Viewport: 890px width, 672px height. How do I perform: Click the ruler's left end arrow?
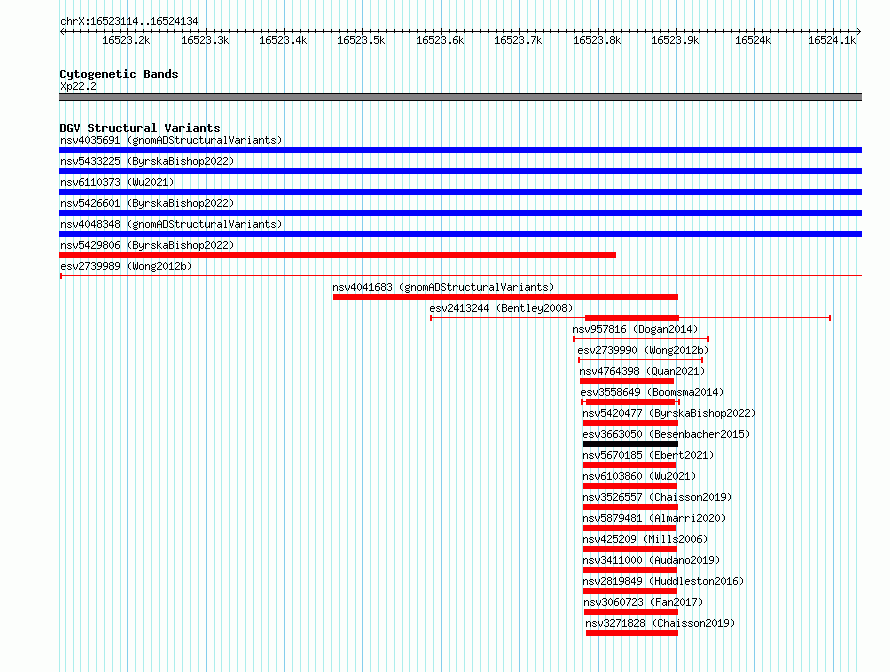62,32
